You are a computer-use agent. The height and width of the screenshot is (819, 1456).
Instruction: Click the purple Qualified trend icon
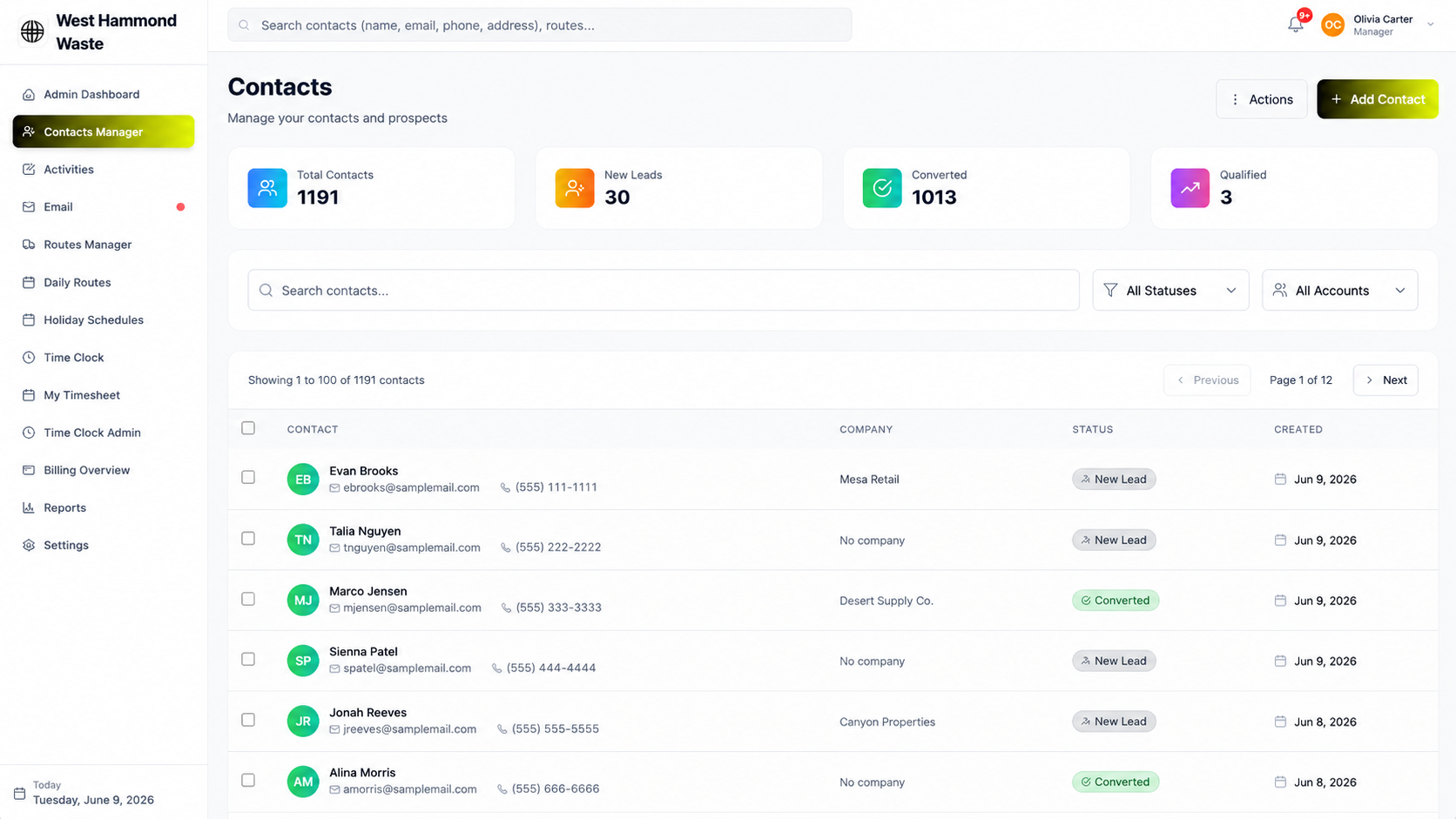point(1190,188)
